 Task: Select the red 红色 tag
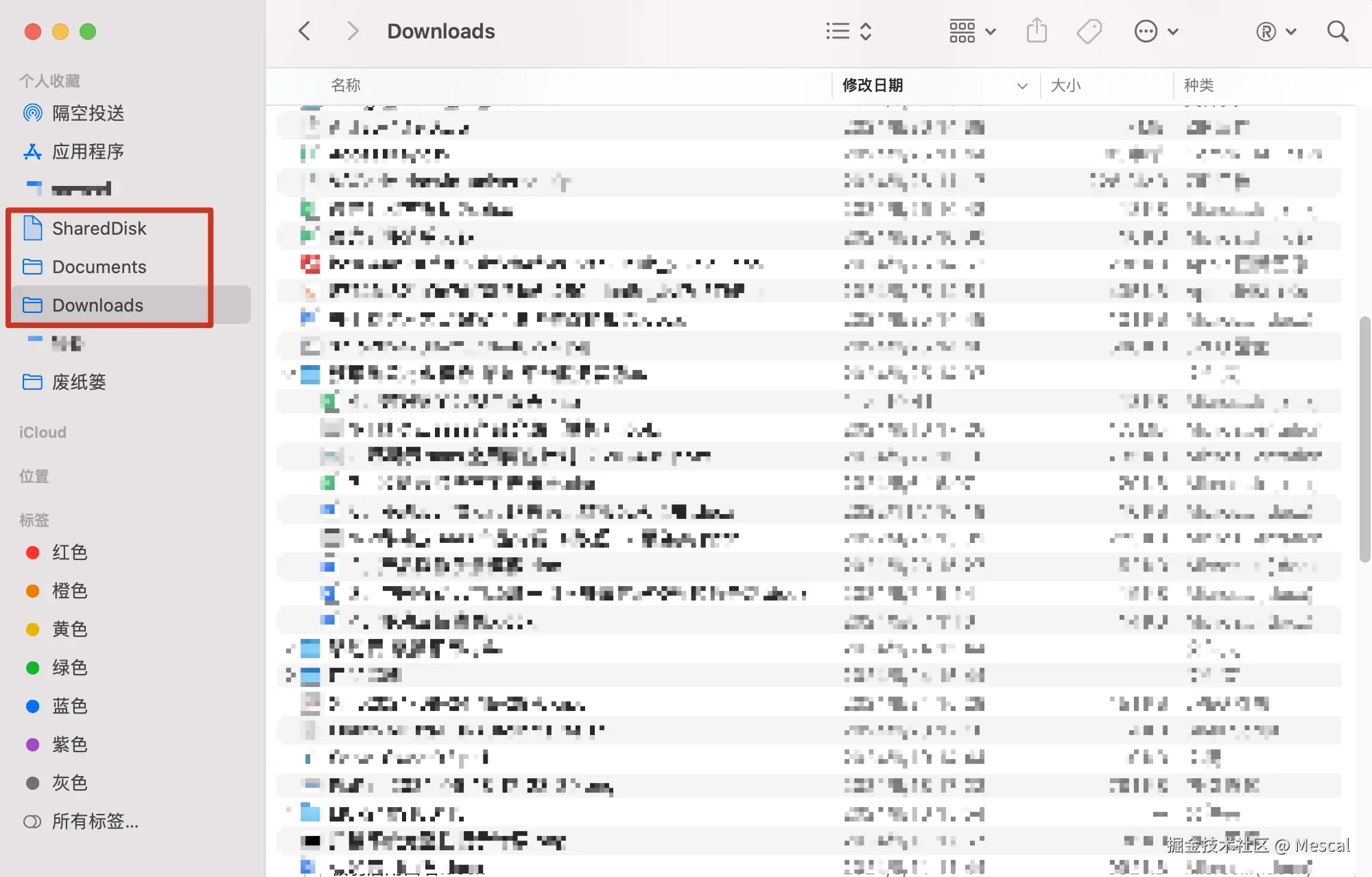[69, 552]
